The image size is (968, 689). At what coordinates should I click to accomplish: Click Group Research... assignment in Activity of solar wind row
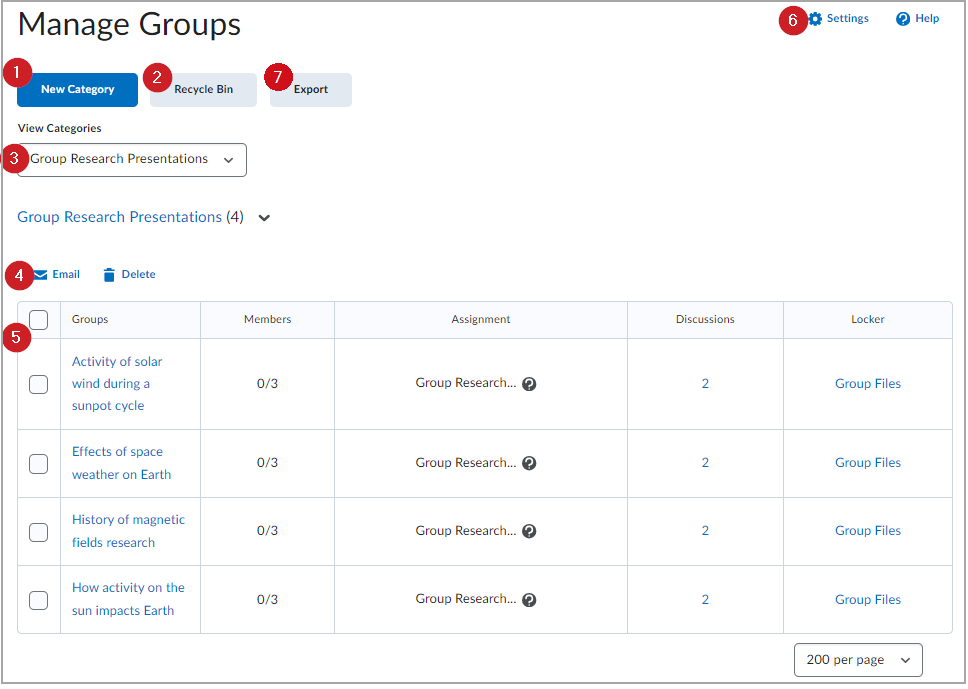coord(465,383)
